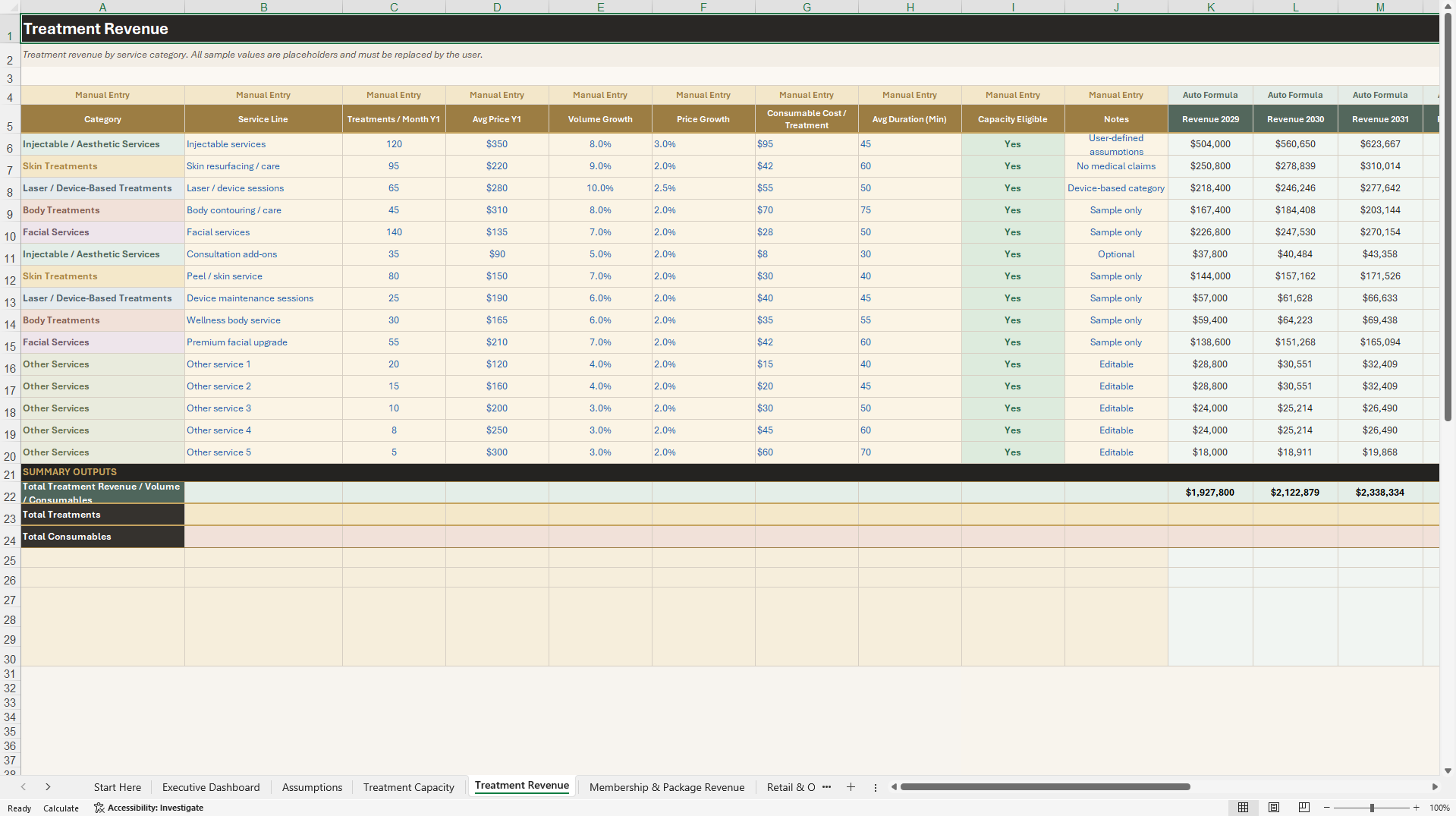
Task: Click the Device-based category note cell
Action: (1116, 188)
